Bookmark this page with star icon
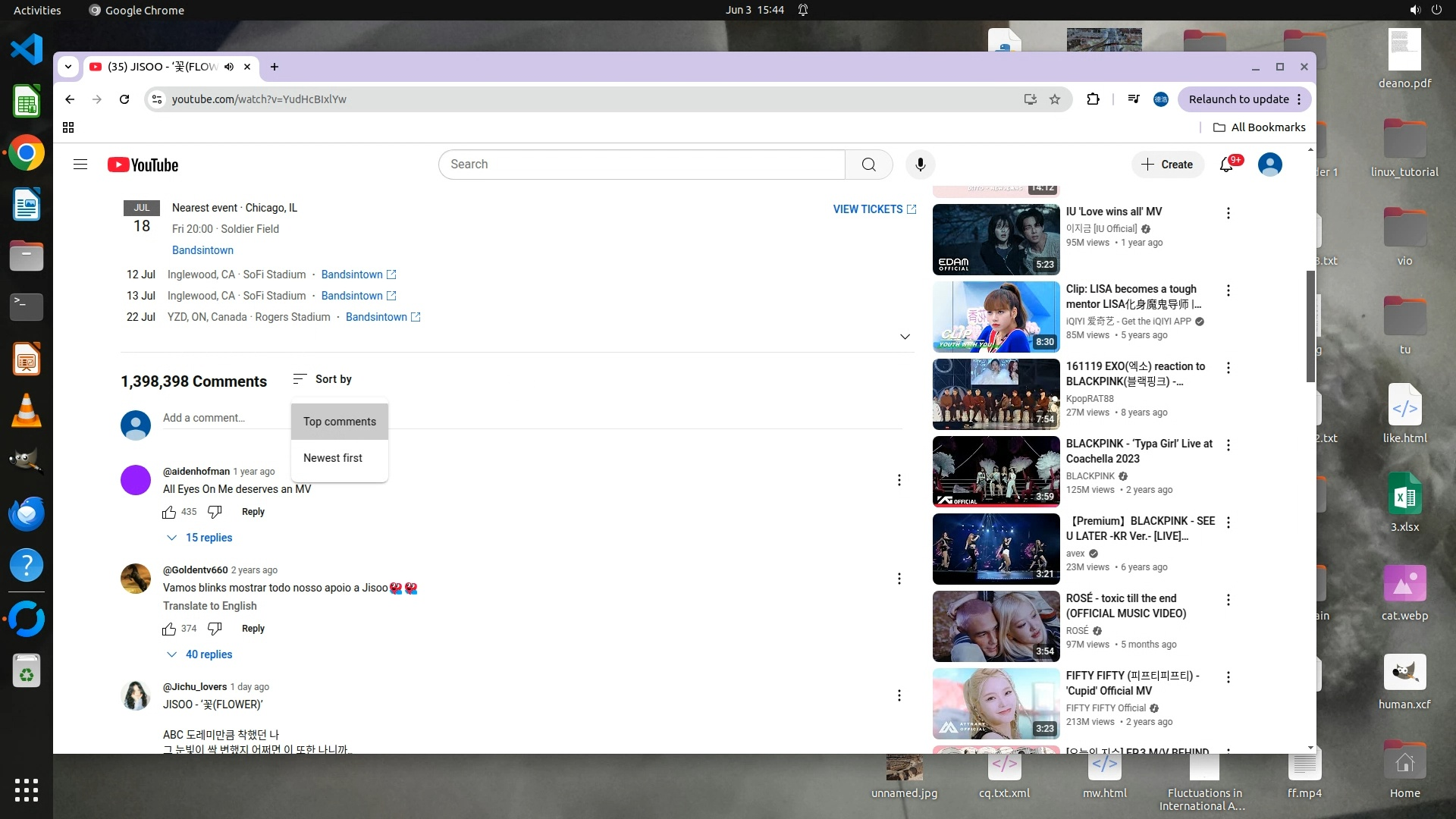This screenshot has width=1456, height=819. click(1055, 99)
